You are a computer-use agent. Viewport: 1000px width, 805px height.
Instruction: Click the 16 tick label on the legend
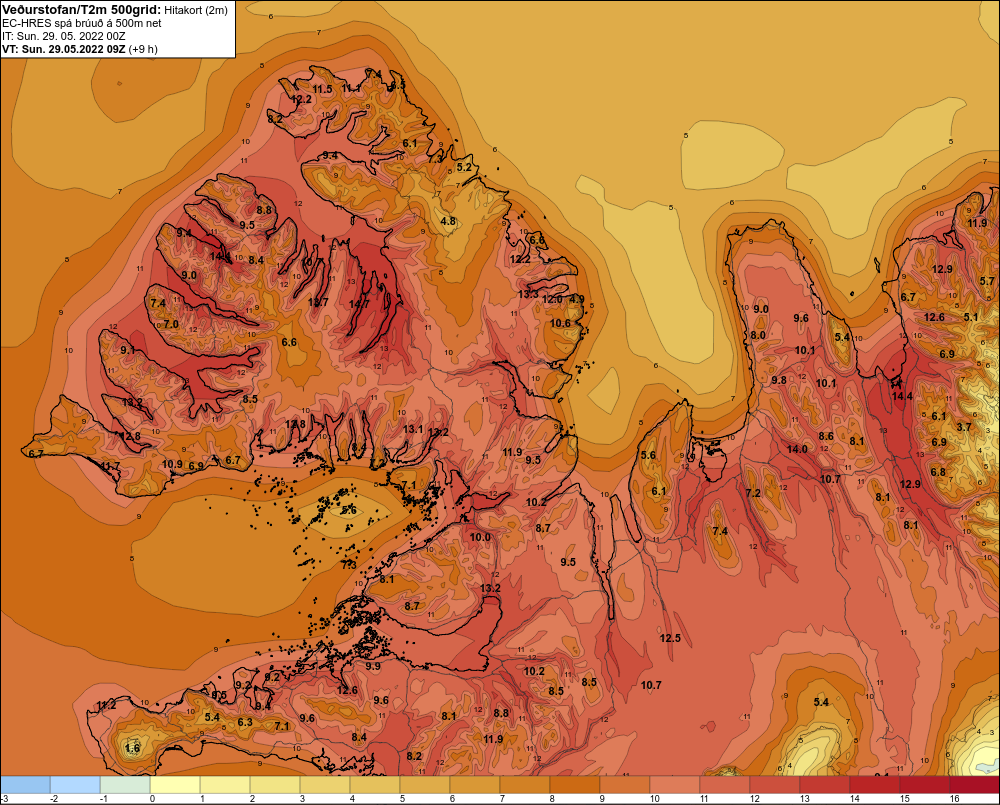[x=955, y=799]
